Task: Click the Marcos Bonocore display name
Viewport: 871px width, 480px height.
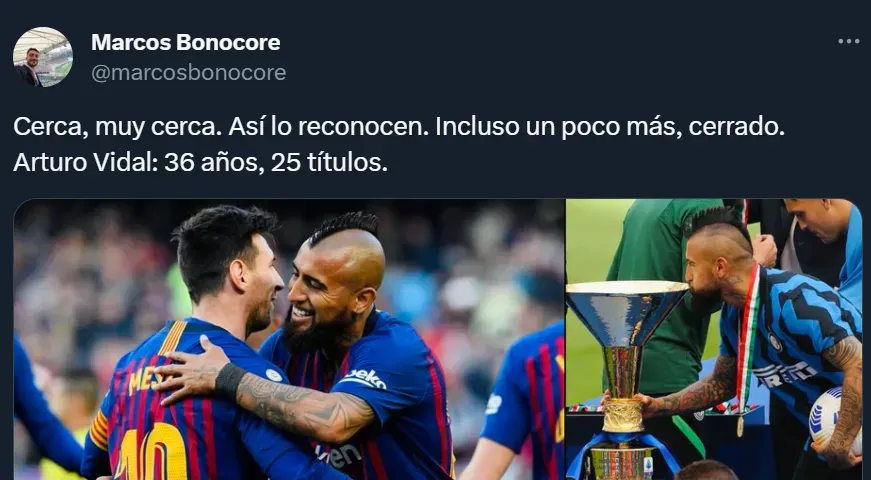Action: click(x=186, y=42)
